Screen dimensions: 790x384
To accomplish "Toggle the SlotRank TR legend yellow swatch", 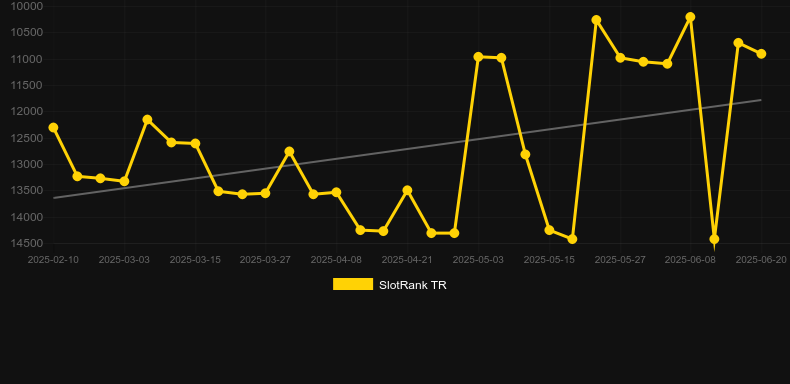I will [x=353, y=284].
